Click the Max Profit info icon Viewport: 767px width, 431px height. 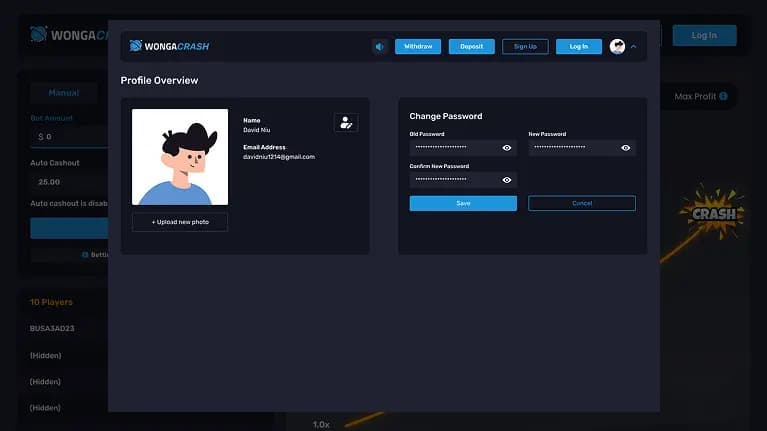point(722,96)
